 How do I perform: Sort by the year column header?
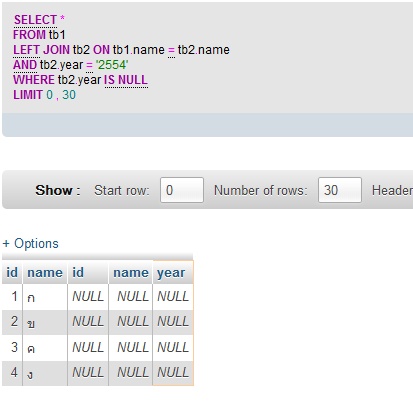[171, 273]
